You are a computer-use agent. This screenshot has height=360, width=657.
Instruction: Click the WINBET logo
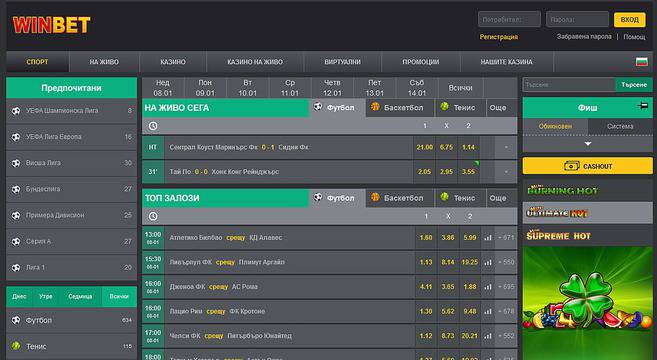point(52,25)
